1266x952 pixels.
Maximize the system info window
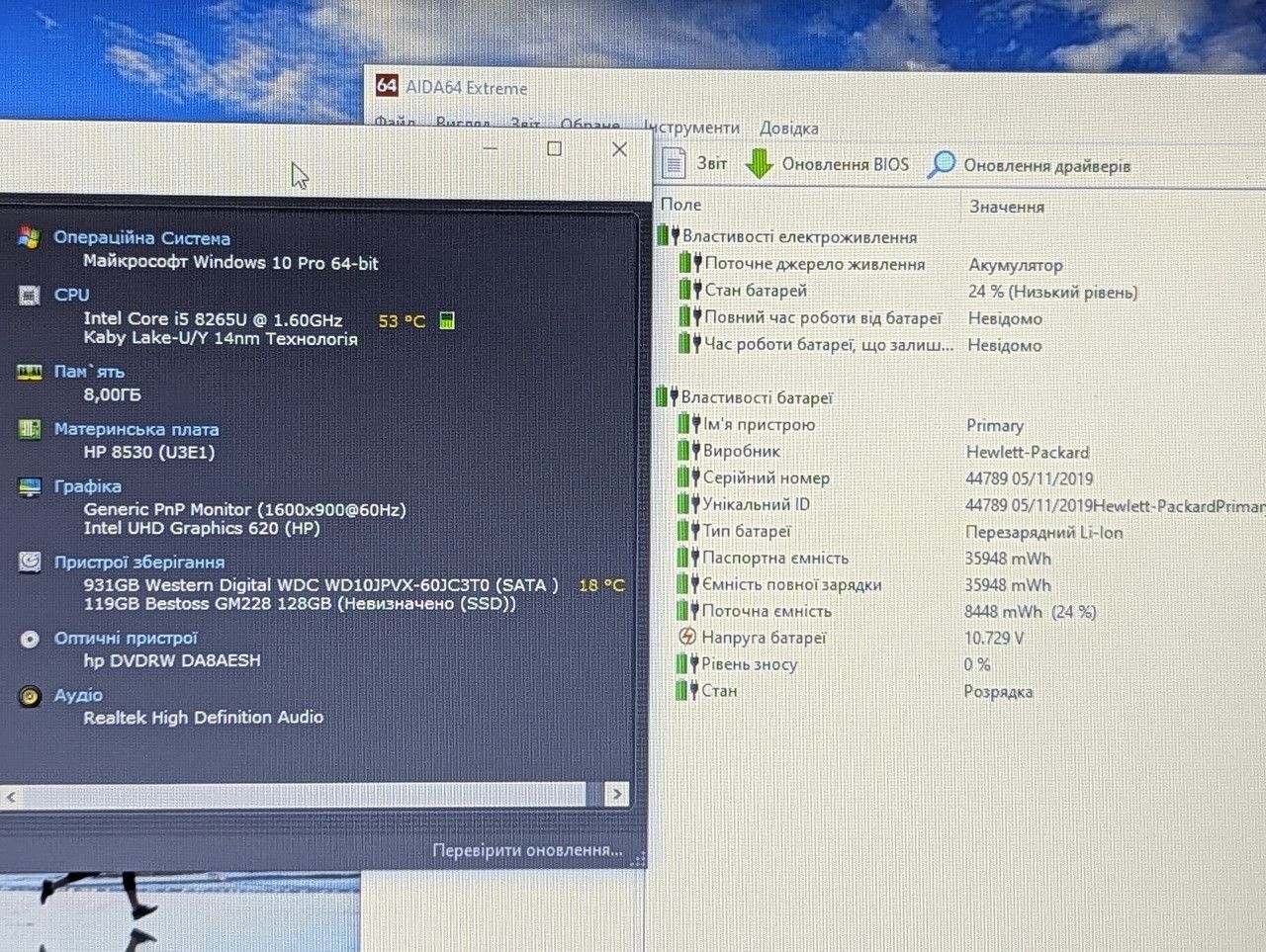click(x=554, y=149)
